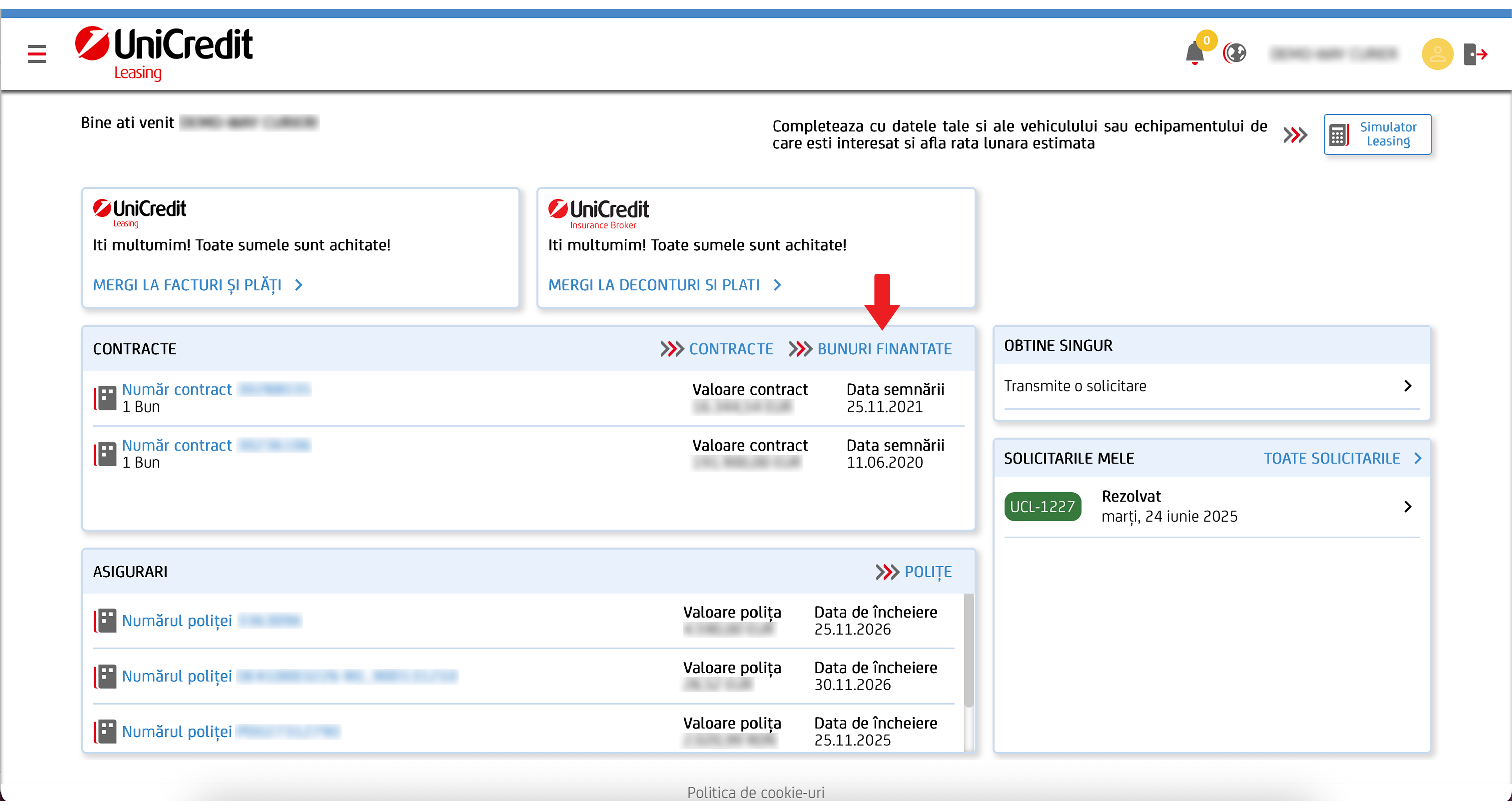Open TOATE SOLICITARILE
This screenshot has height=810, width=1512.
point(1331,458)
